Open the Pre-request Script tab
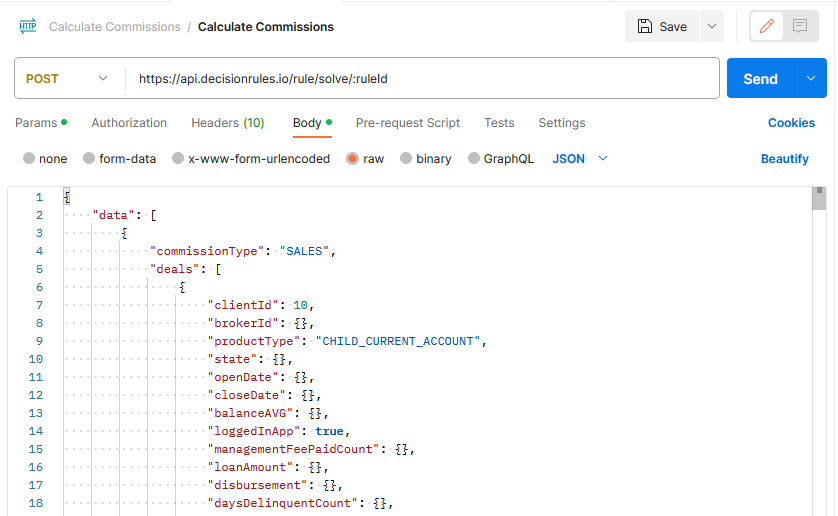This screenshot has width=838, height=516. point(408,123)
